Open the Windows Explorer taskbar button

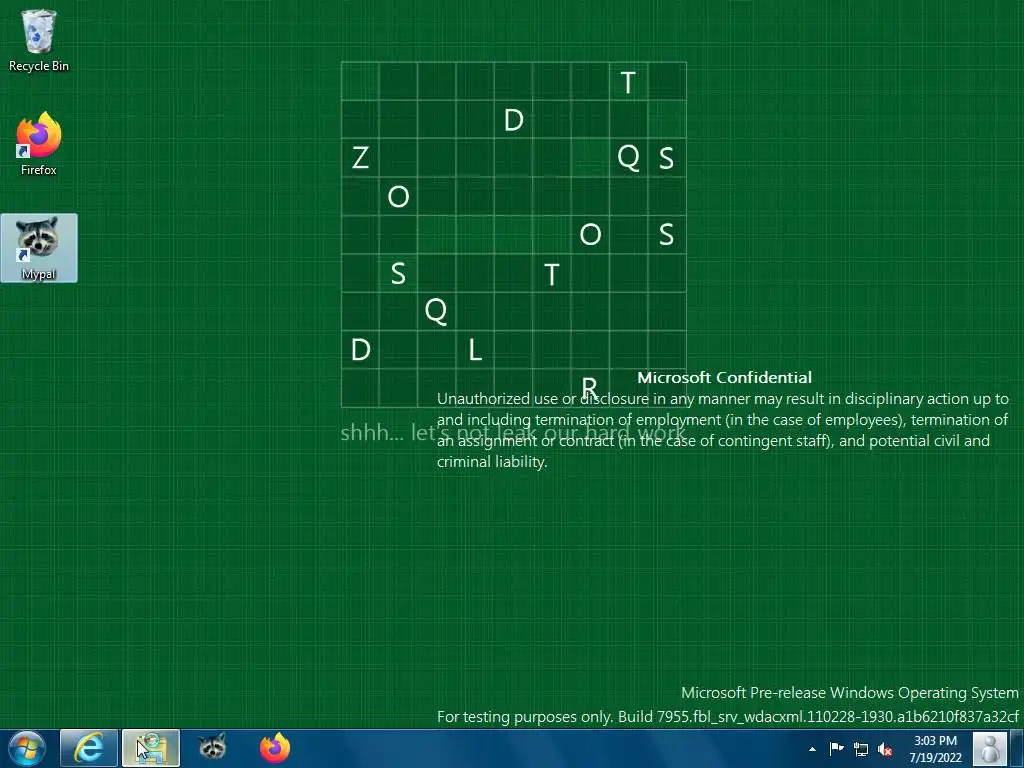pos(151,748)
